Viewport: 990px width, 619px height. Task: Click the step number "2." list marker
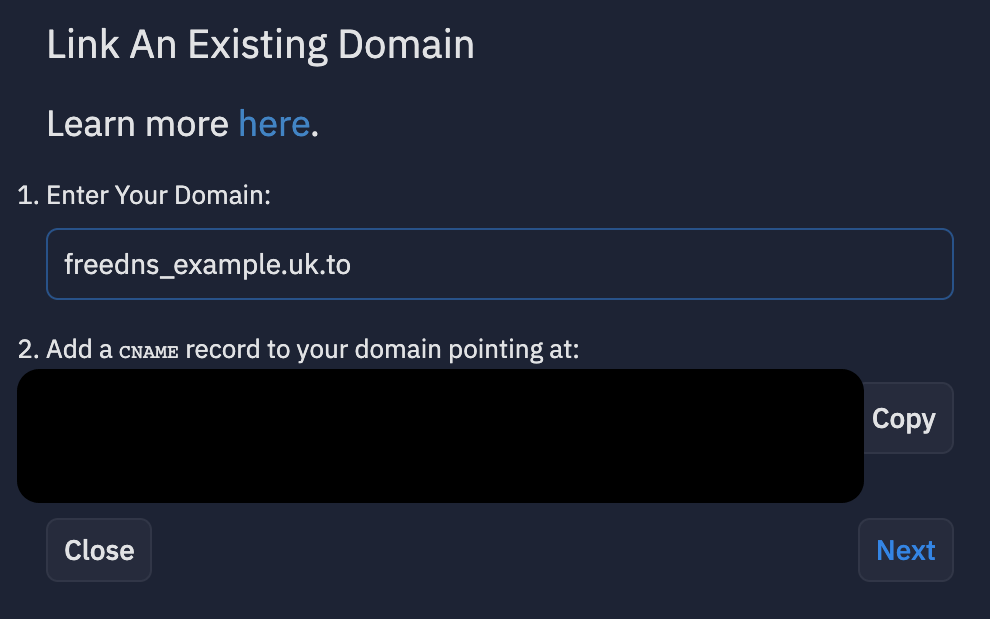(x=28, y=349)
